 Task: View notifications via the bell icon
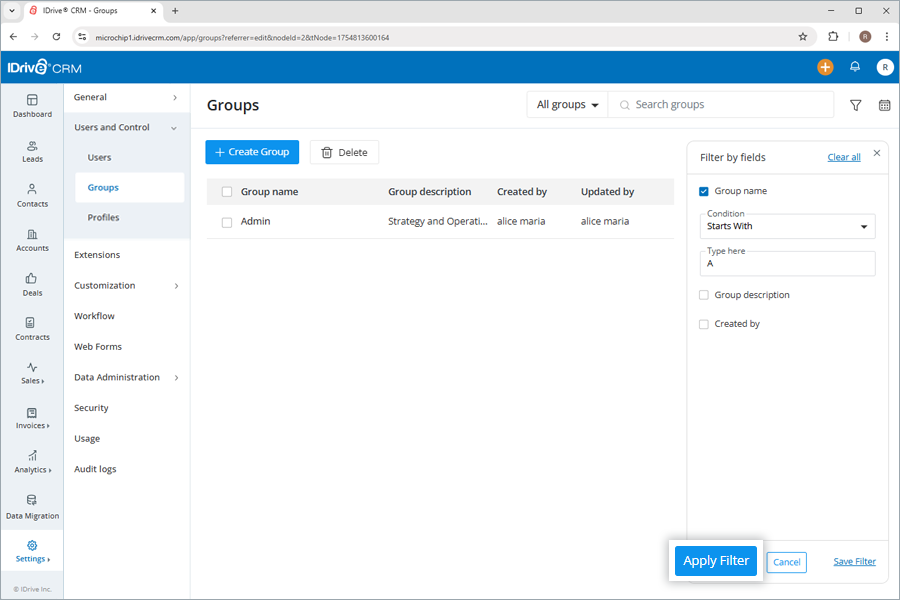coord(855,67)
